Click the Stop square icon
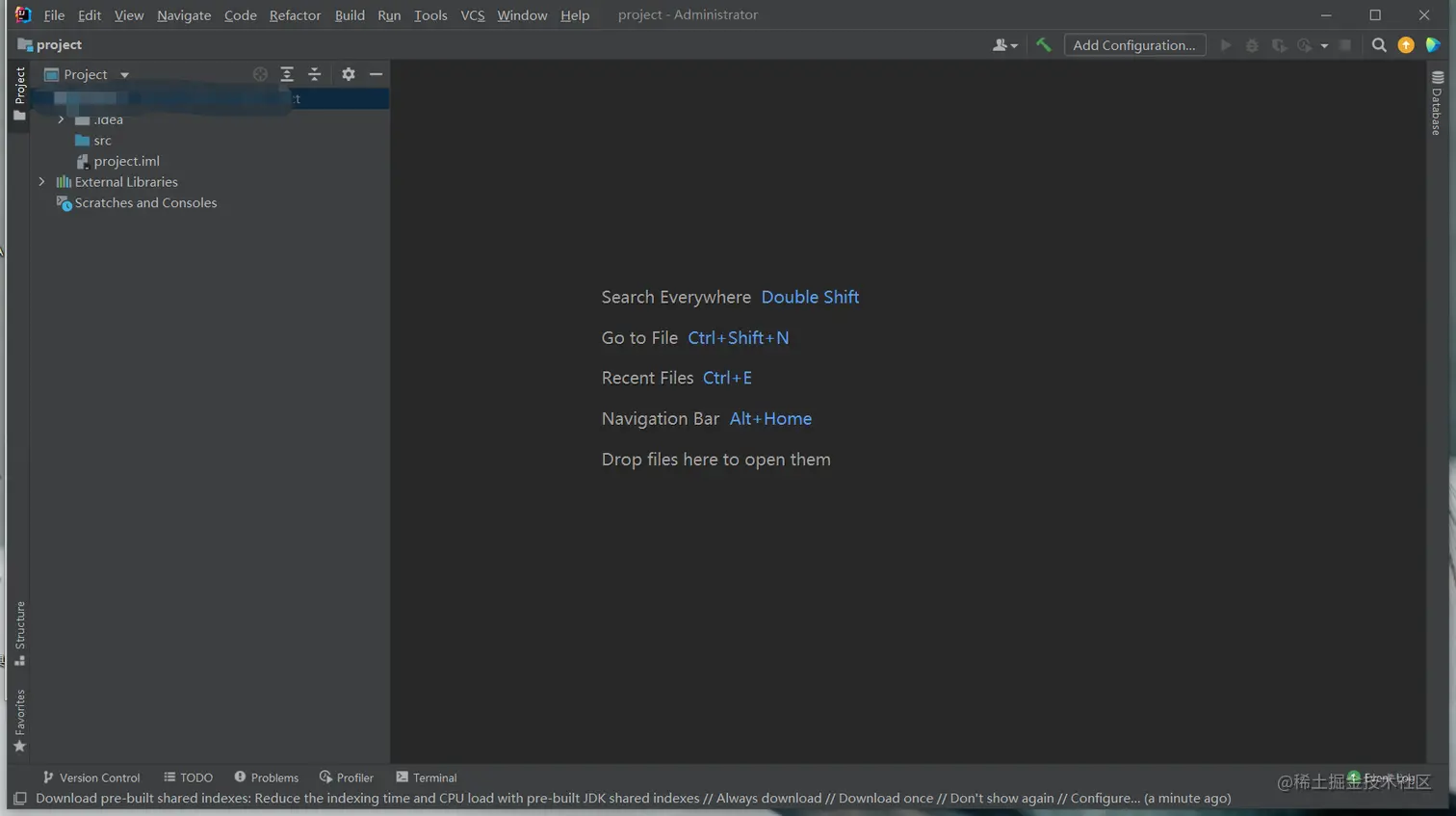 coord(1345,45)
